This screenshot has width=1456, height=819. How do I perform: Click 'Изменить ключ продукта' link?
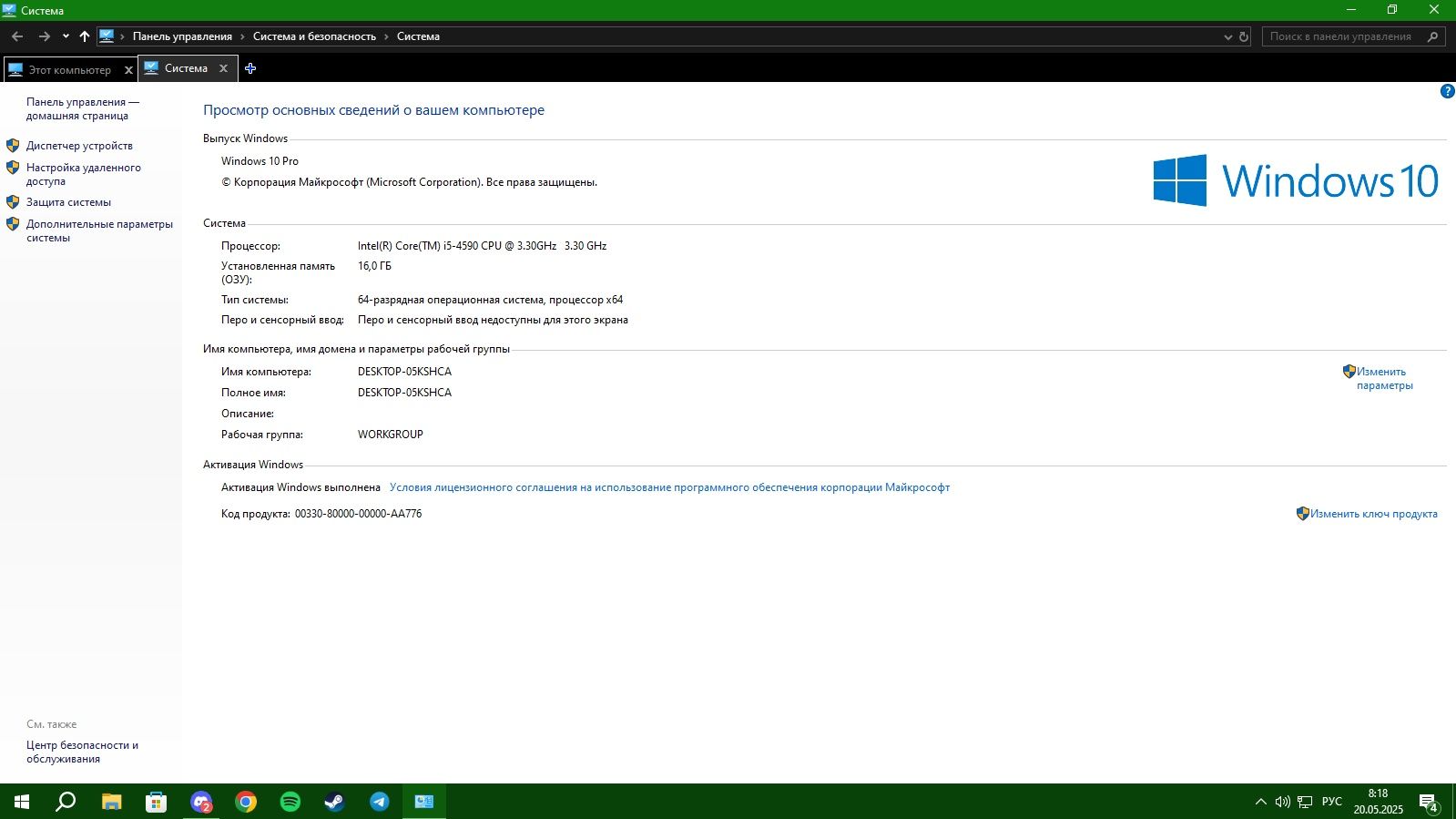1374,514
